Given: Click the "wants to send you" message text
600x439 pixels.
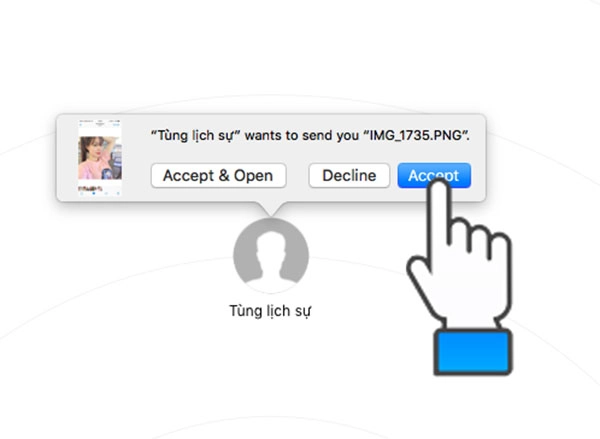Looking at the screenshot, I should point(302,135).
